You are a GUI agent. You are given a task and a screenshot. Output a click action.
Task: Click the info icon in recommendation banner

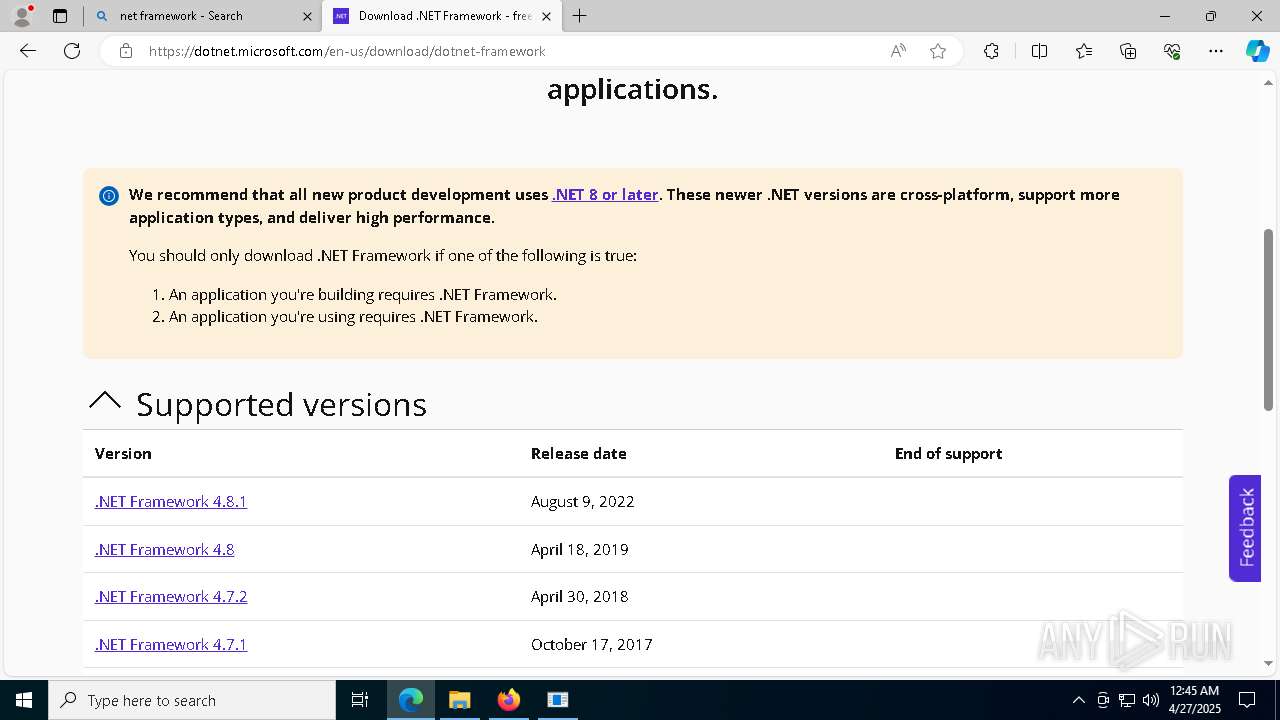[x=109, y=196]
